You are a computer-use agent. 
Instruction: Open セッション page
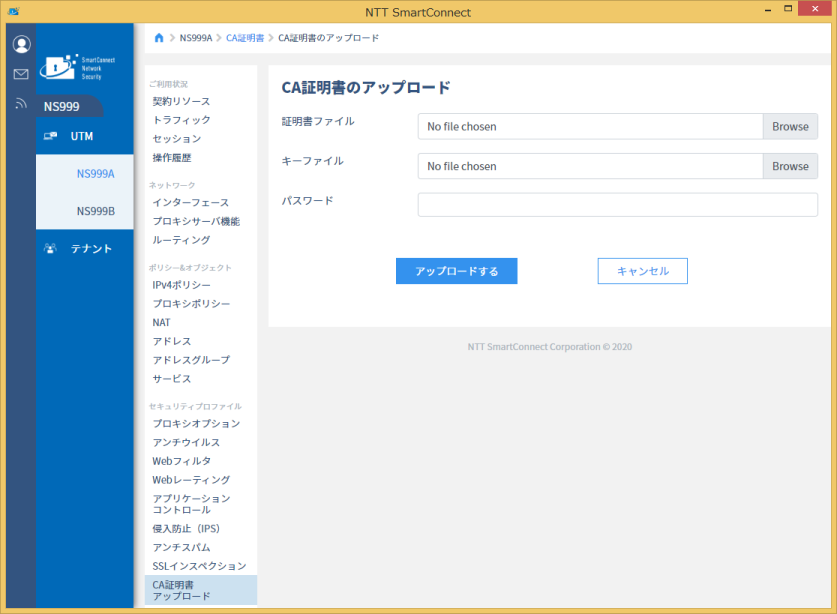[x=177, y=139]
